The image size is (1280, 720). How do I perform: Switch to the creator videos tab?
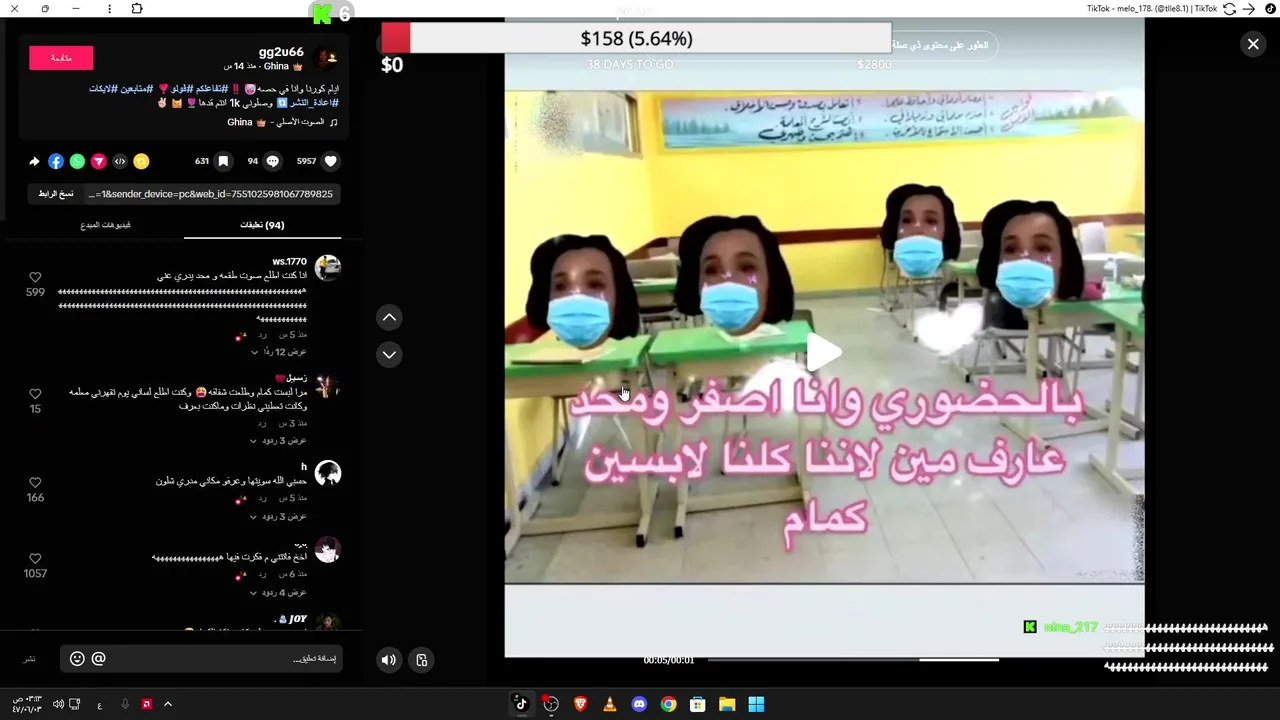pyautogui.click(x=106, y=225)
